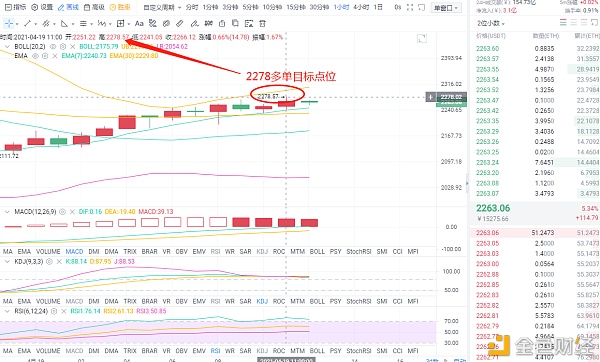Collapse the KDJ(9,3,3) panel chevron
The width and height of the screenshot is (600, 362).
[7, 262]
